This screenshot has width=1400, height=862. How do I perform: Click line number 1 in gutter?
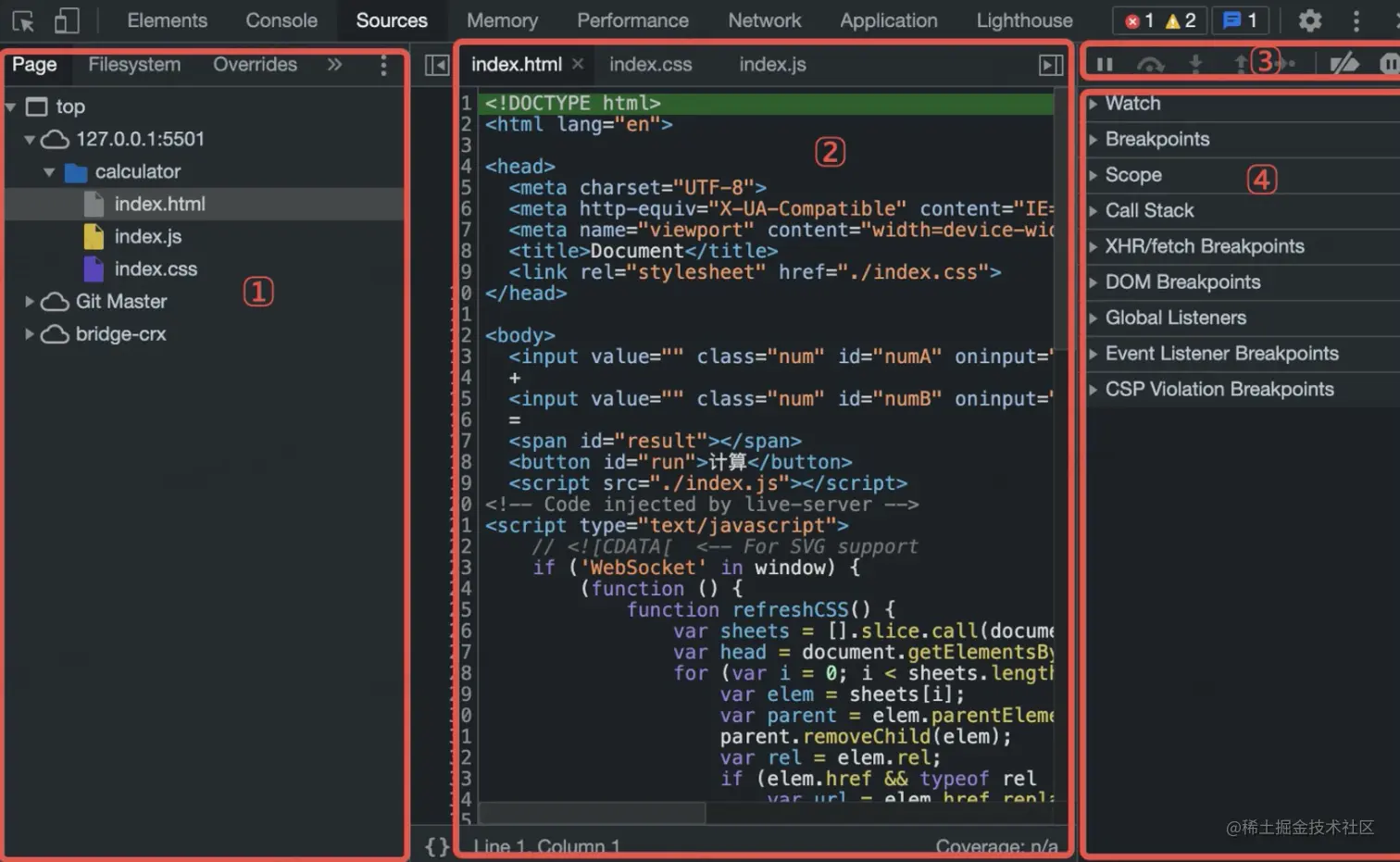coord(466,103)
